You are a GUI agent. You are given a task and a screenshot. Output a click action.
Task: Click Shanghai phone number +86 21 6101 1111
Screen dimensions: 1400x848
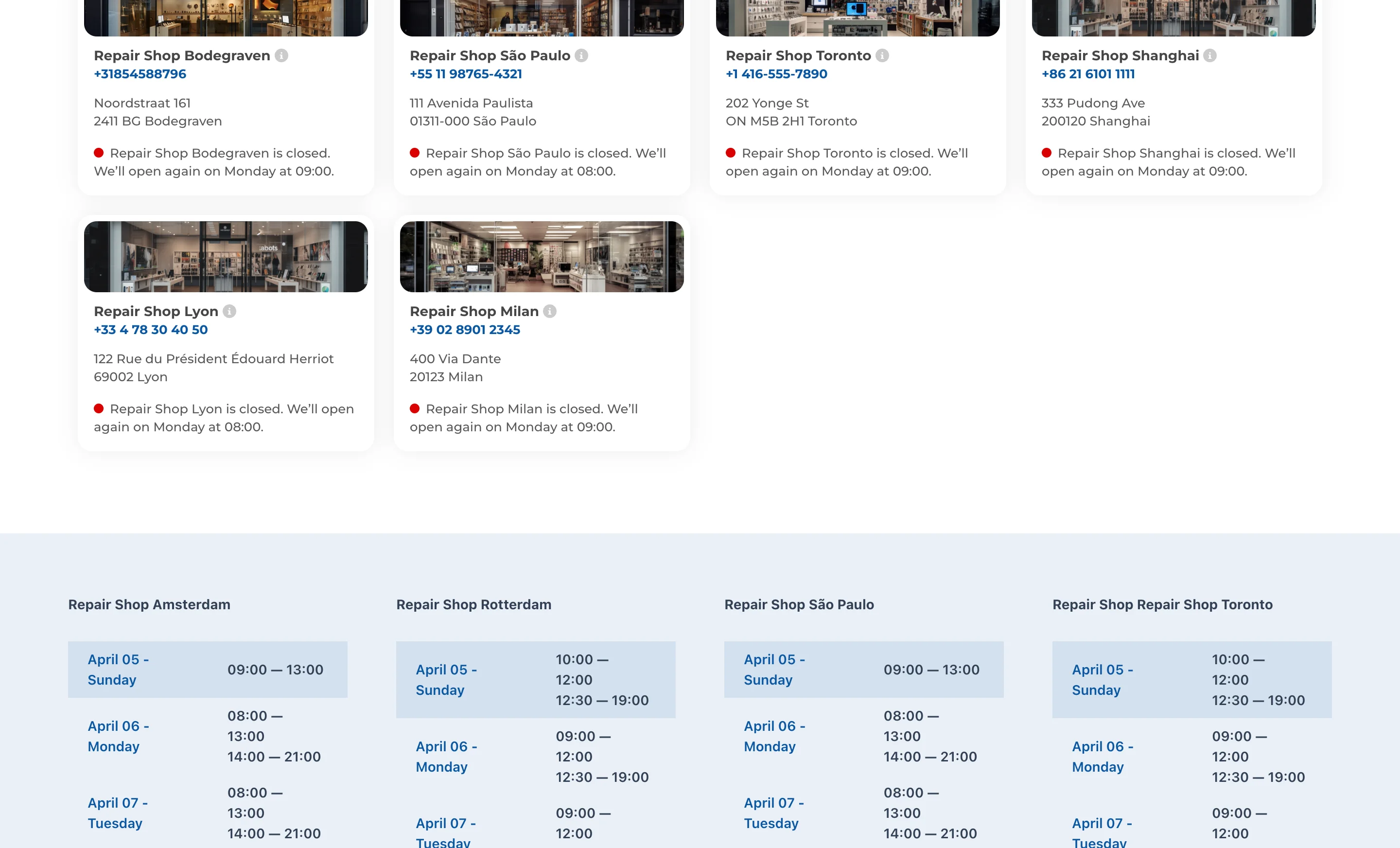(x=1087, y=74)
